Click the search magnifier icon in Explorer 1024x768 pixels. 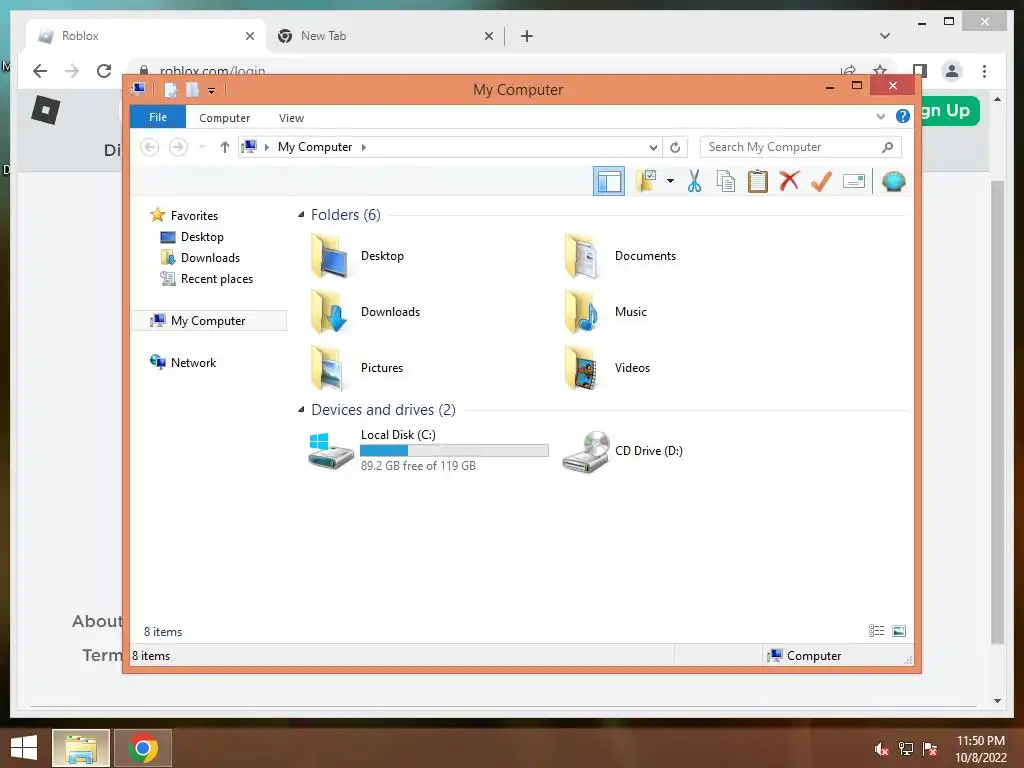[887, 147]
